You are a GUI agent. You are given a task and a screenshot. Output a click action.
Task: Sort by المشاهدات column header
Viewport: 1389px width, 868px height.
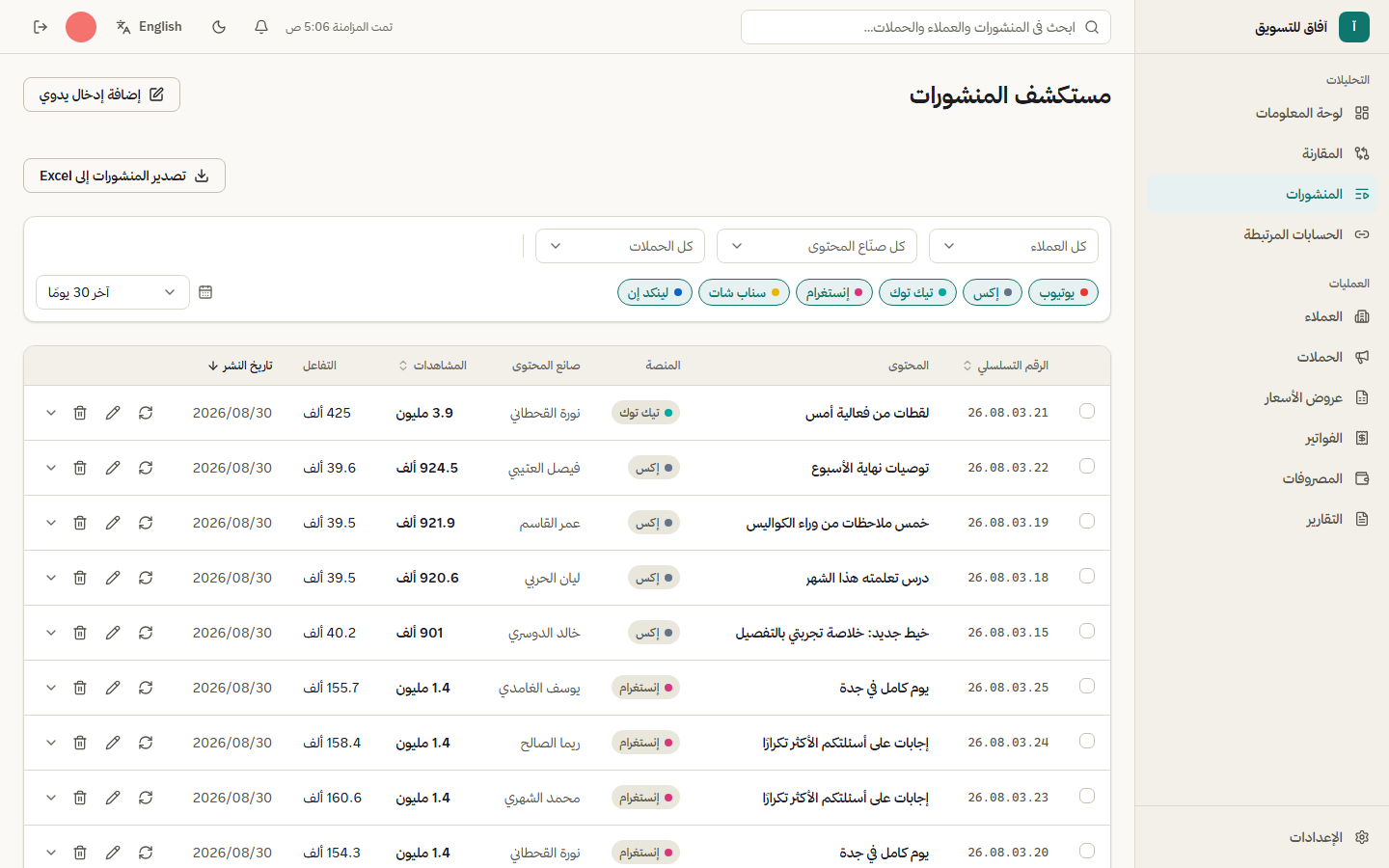[x=433, y=366]
